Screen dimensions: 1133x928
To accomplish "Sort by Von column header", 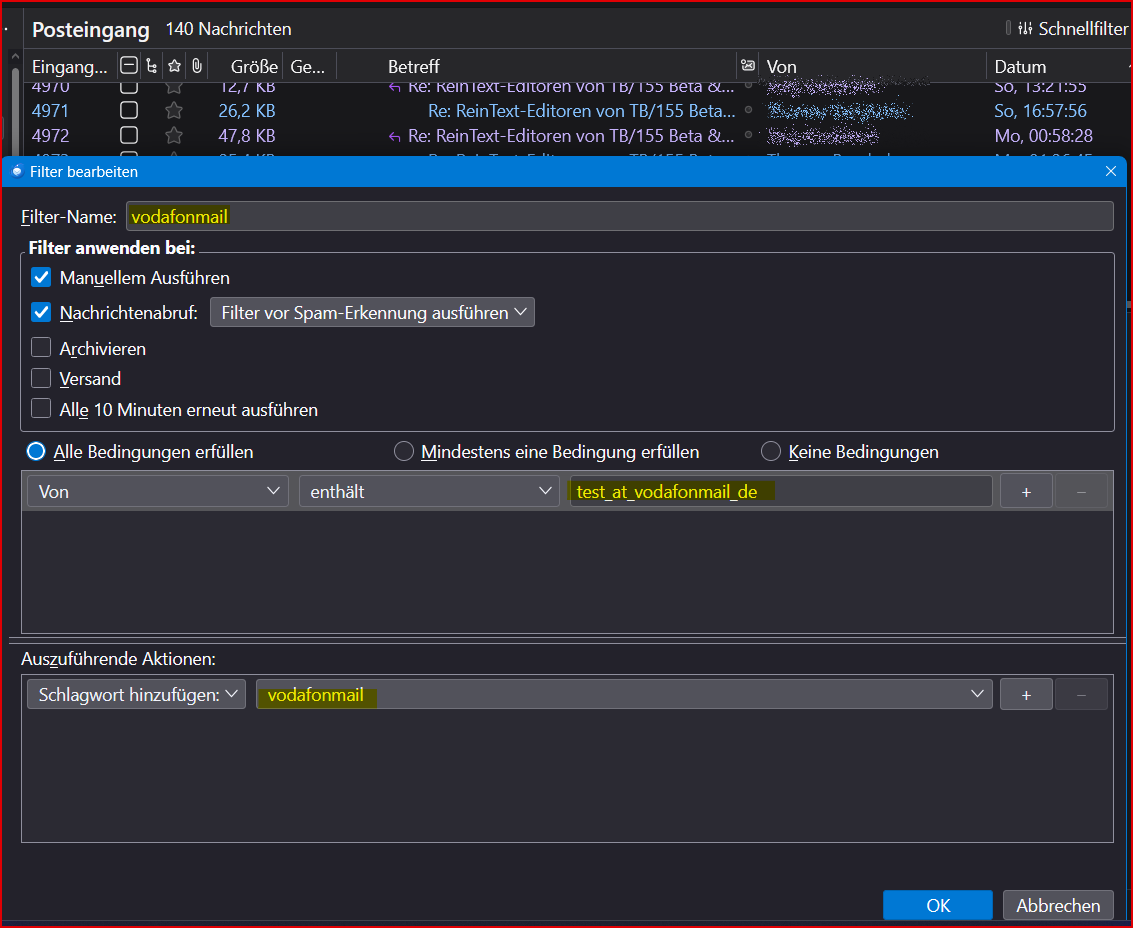I will [x=781, y=66].
